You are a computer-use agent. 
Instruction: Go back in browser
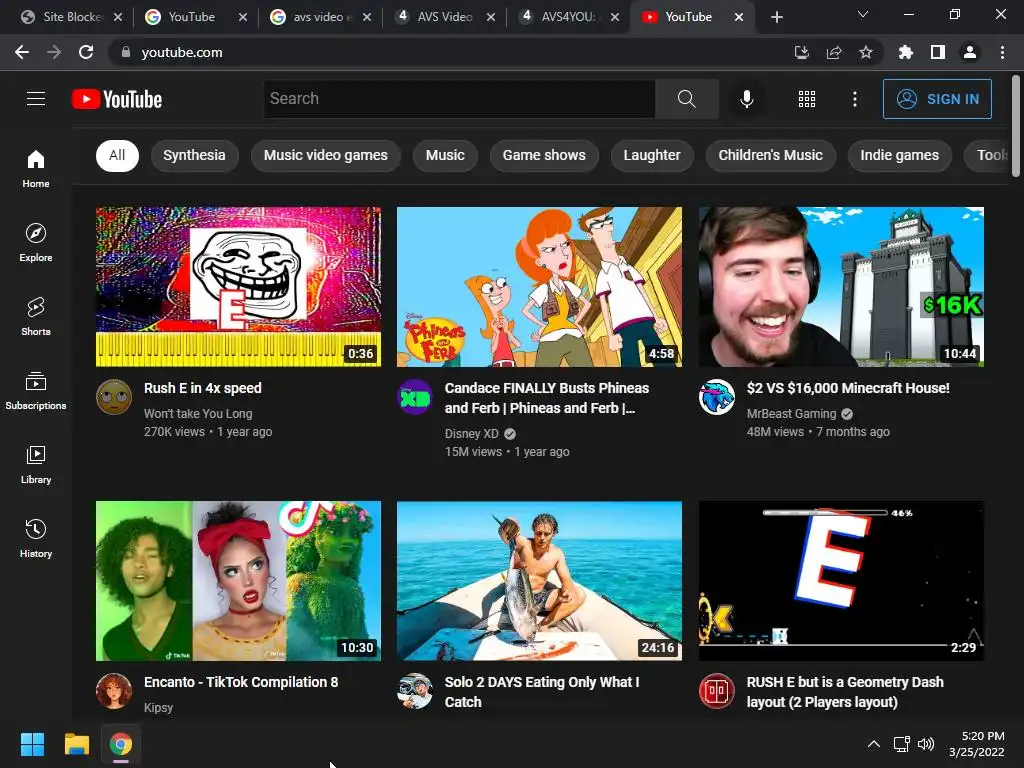pyautogui.click(x=22, y=52)
